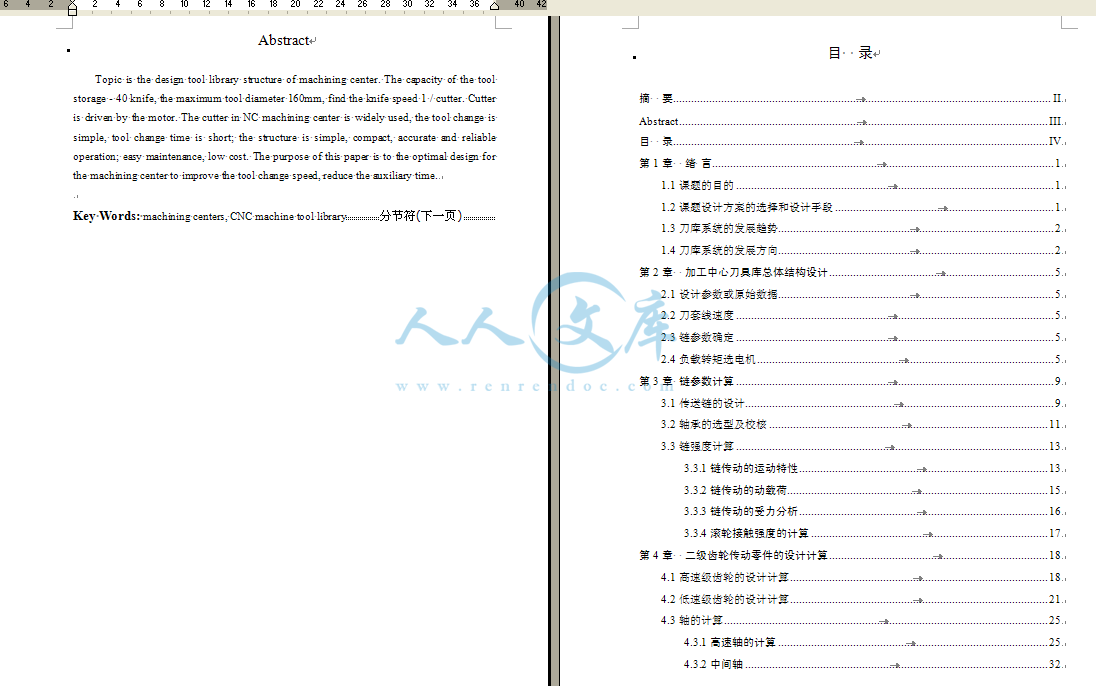Click the right indent marker on the ruler
The width and height of the screenshot is (1096, 686).
point(494,6)
